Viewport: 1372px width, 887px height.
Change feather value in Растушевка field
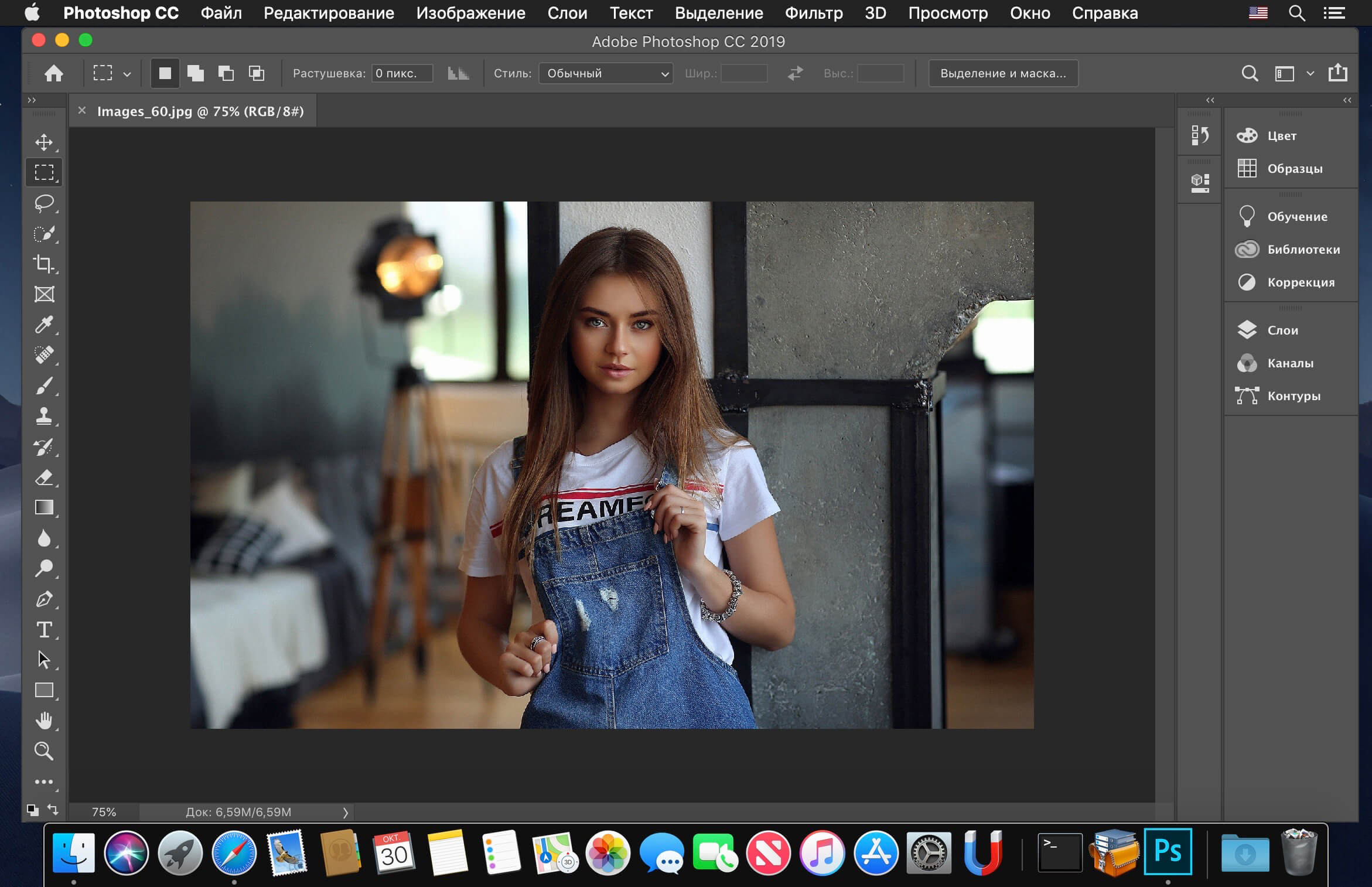click(401, 73)
